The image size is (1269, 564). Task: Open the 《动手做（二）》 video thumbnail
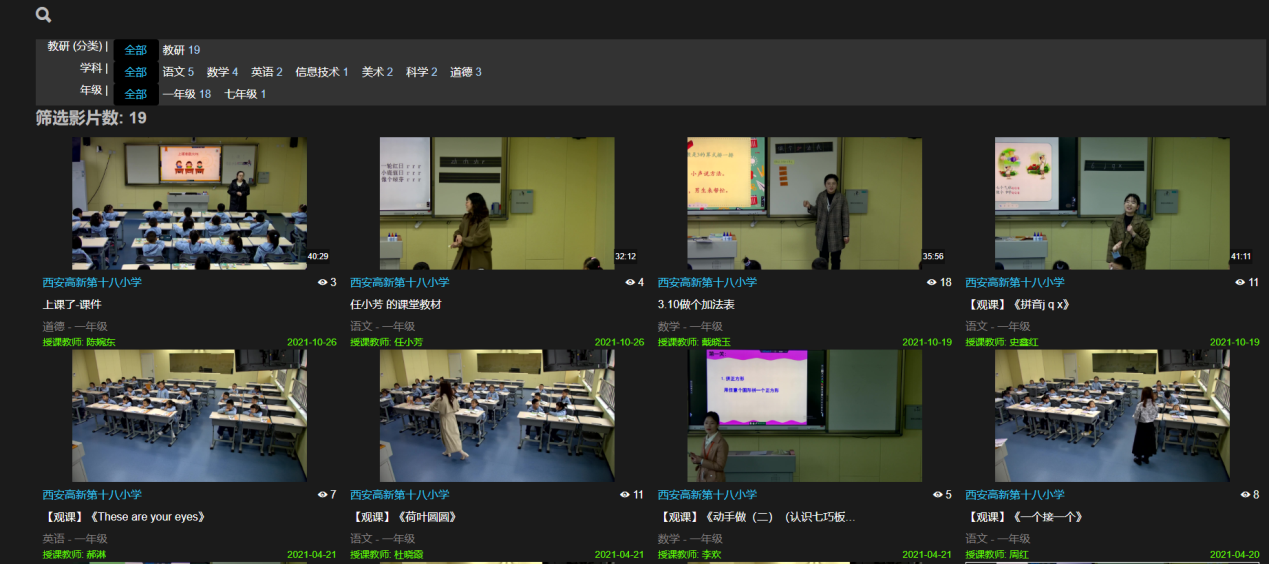click(x=804, y=415)
